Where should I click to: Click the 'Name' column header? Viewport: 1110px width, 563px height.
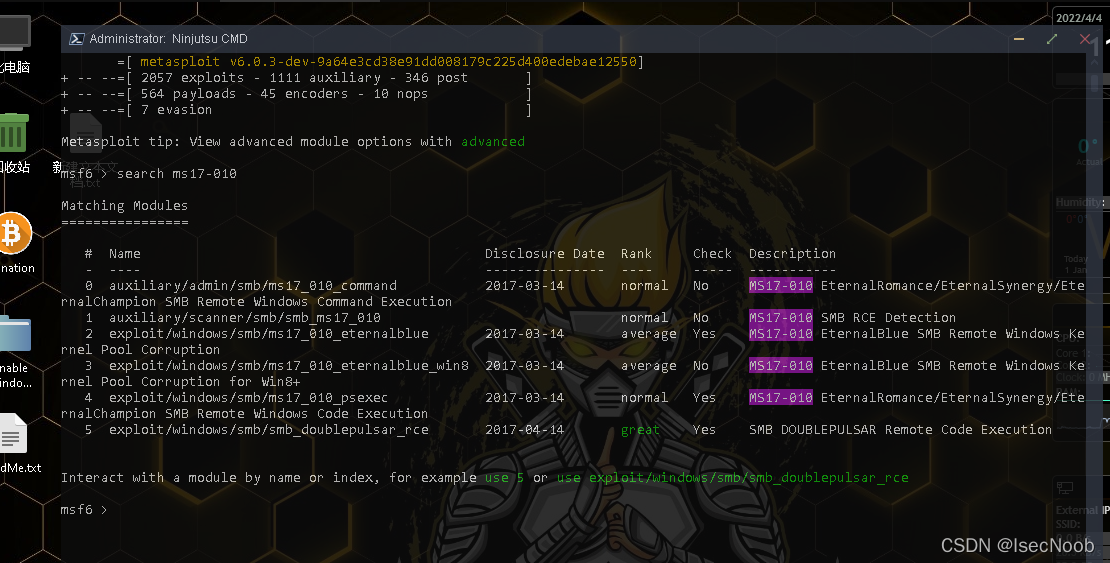(x=125, y=254)
